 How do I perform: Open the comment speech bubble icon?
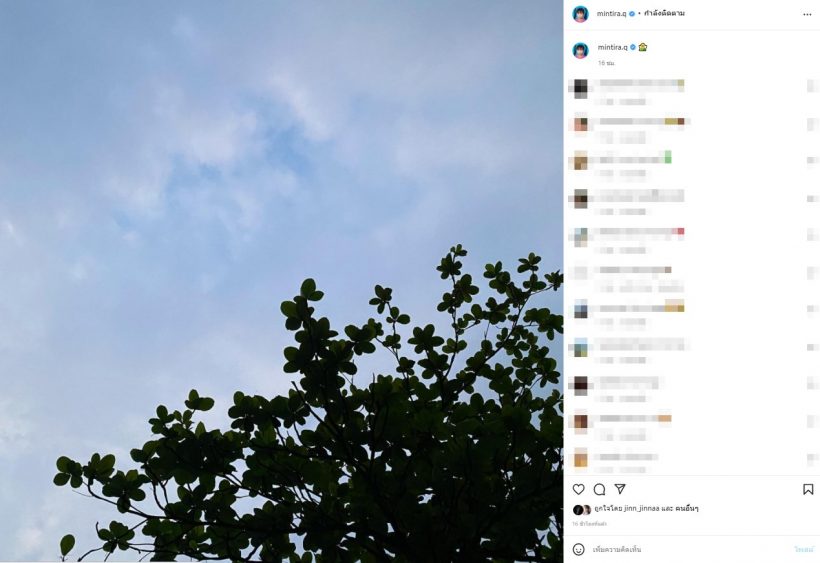coord(599,489)
